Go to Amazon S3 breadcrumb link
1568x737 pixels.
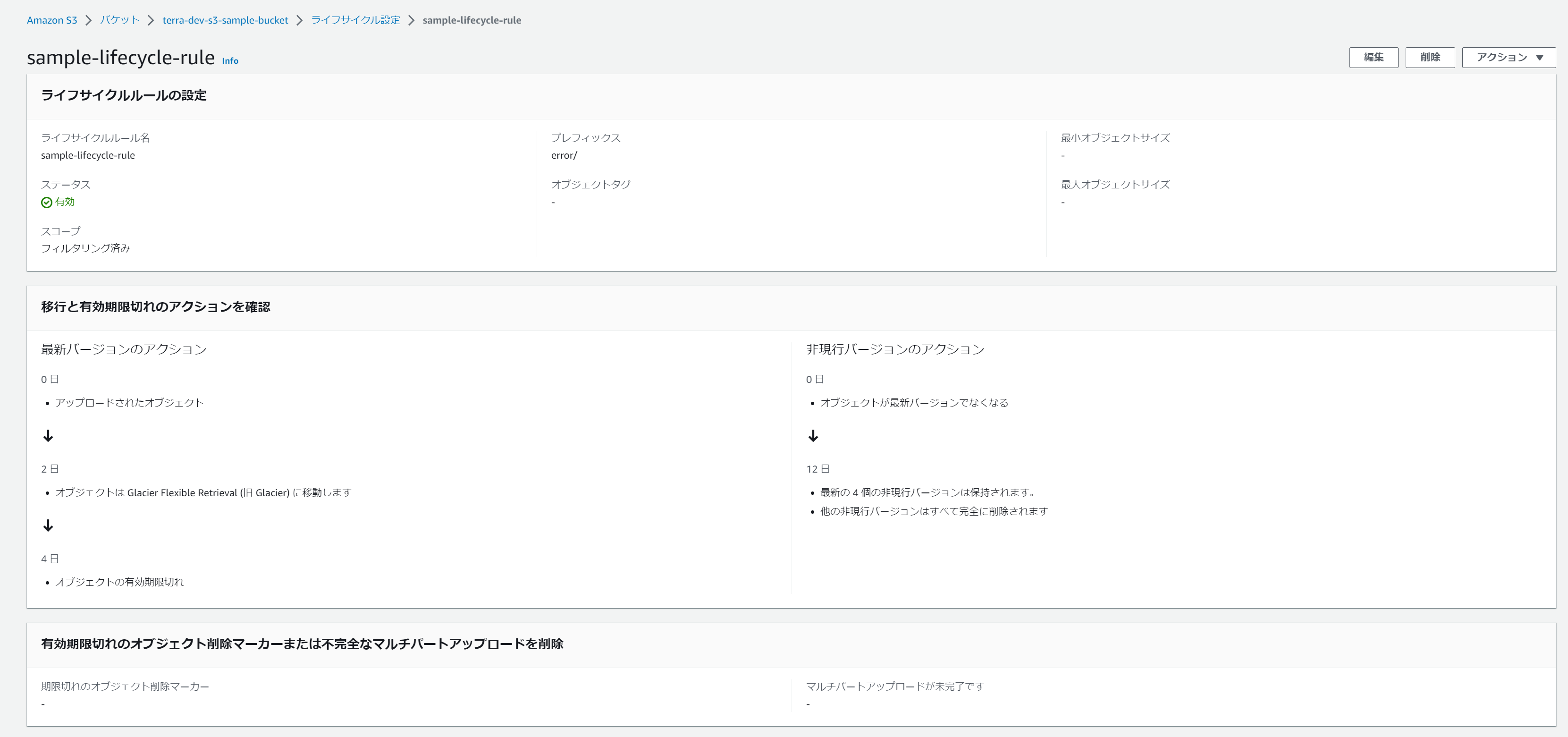(x=52, y=20)
